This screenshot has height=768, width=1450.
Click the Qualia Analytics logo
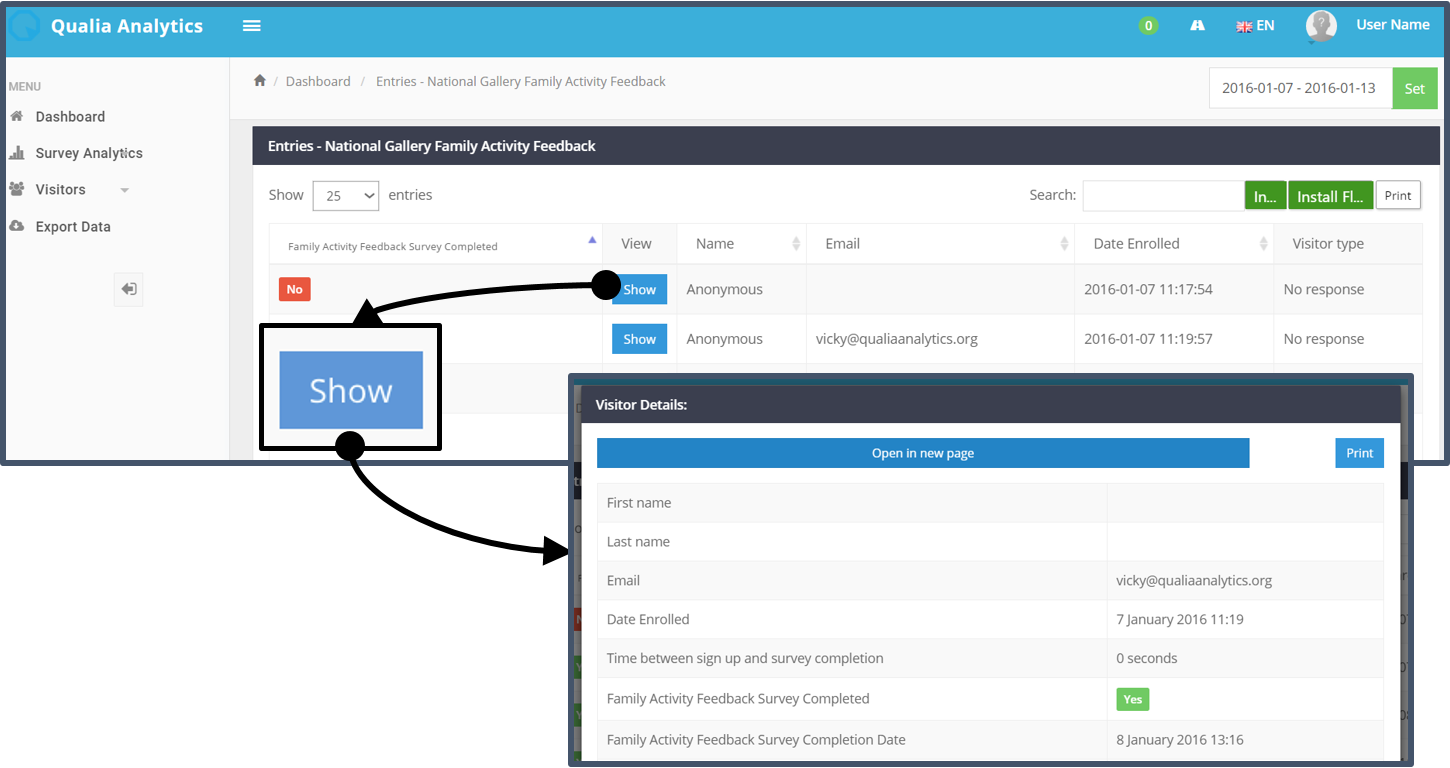pyautogui.click(x=24, y=26)
